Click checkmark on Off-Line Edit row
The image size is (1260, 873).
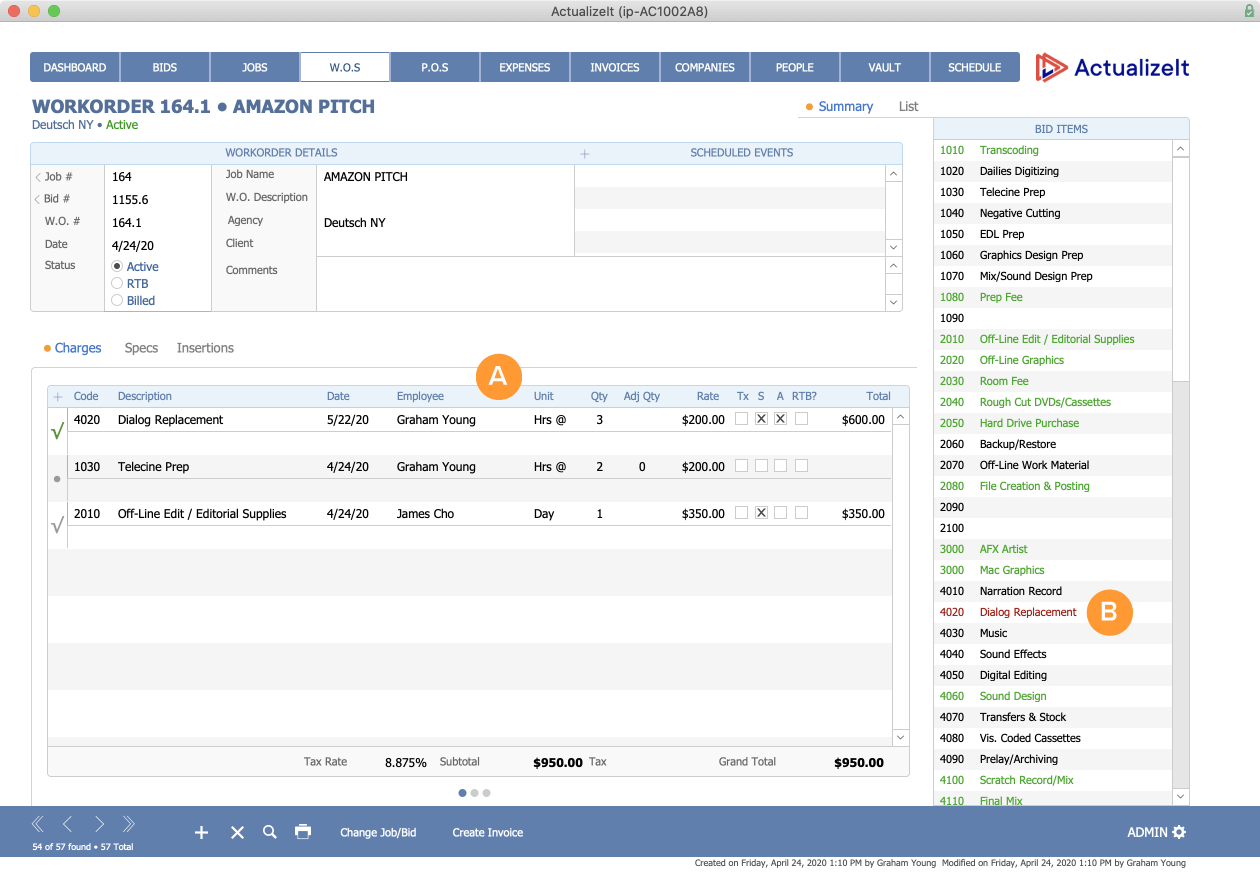click(57, 524)
